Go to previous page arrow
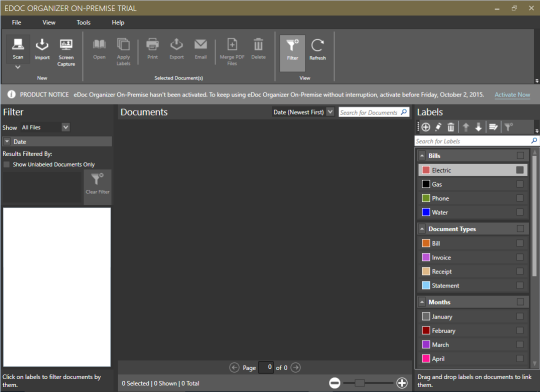 pyautogui.click(x=234, y=368)
